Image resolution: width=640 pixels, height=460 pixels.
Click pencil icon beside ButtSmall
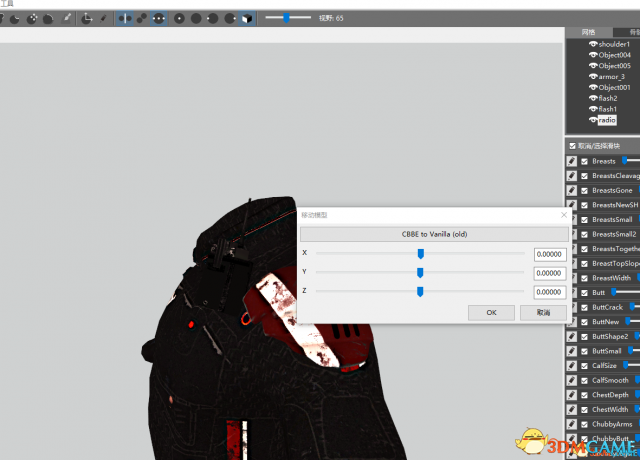(x=572, y=351)
